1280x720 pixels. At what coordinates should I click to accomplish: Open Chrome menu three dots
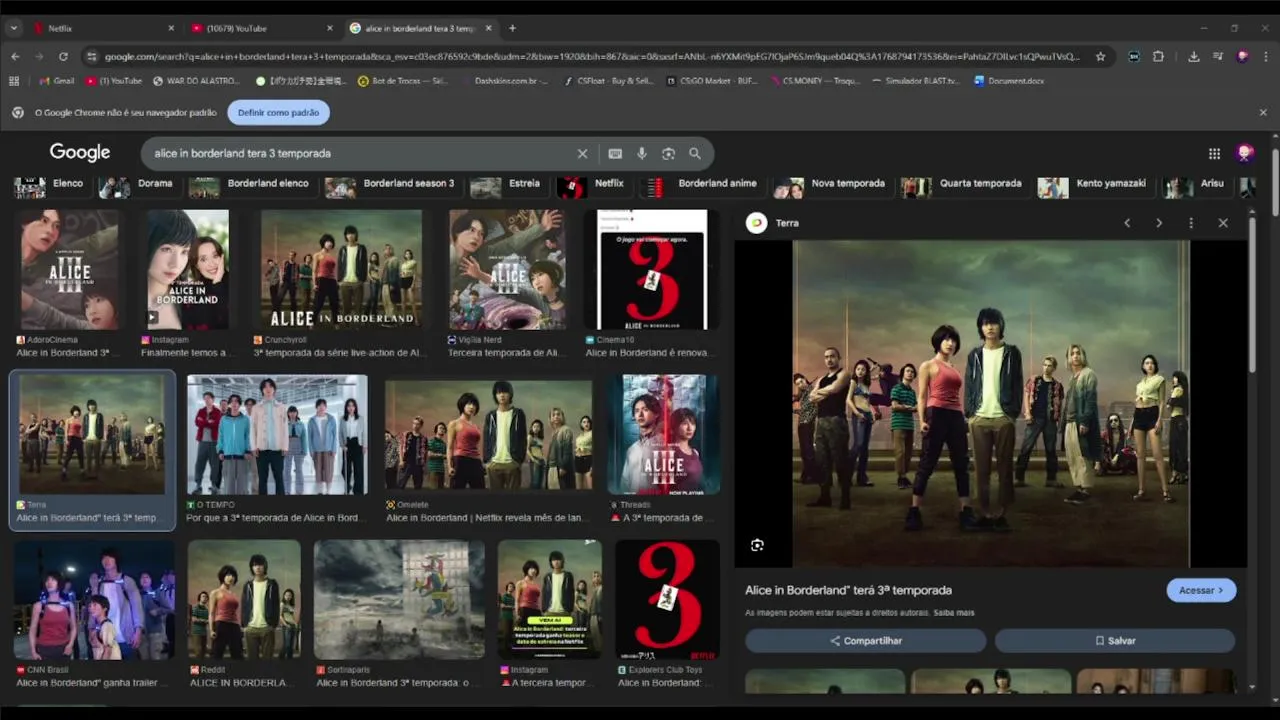(x=1266, y=57)
